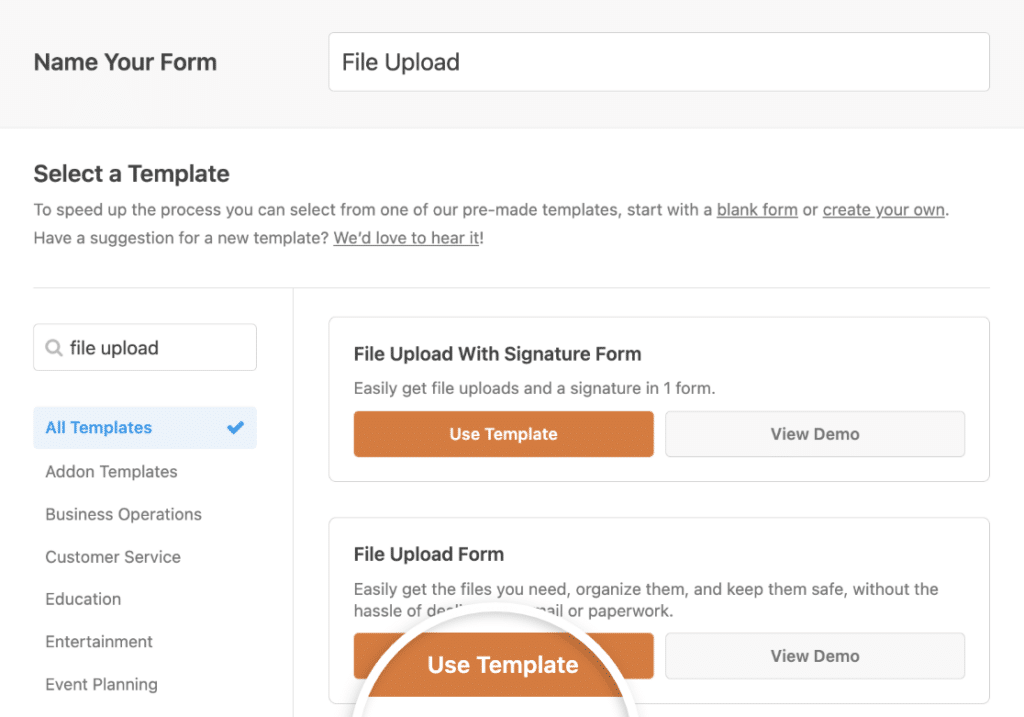Open the blank form link
Viewport: 1024px width, 717px height.
pyautogui.click(x=757, y=210)
